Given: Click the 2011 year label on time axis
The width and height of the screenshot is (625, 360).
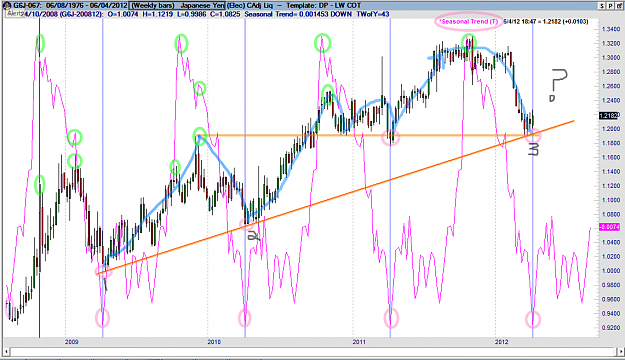Looking at the screenshot, I should (359, 342).
